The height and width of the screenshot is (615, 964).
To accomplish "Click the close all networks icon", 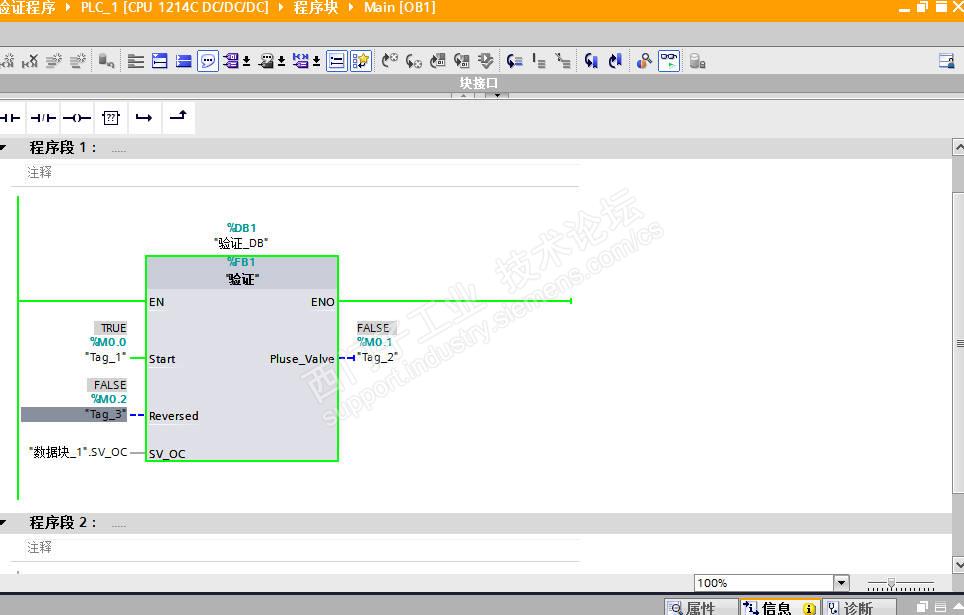I will [x=183, y=61].
